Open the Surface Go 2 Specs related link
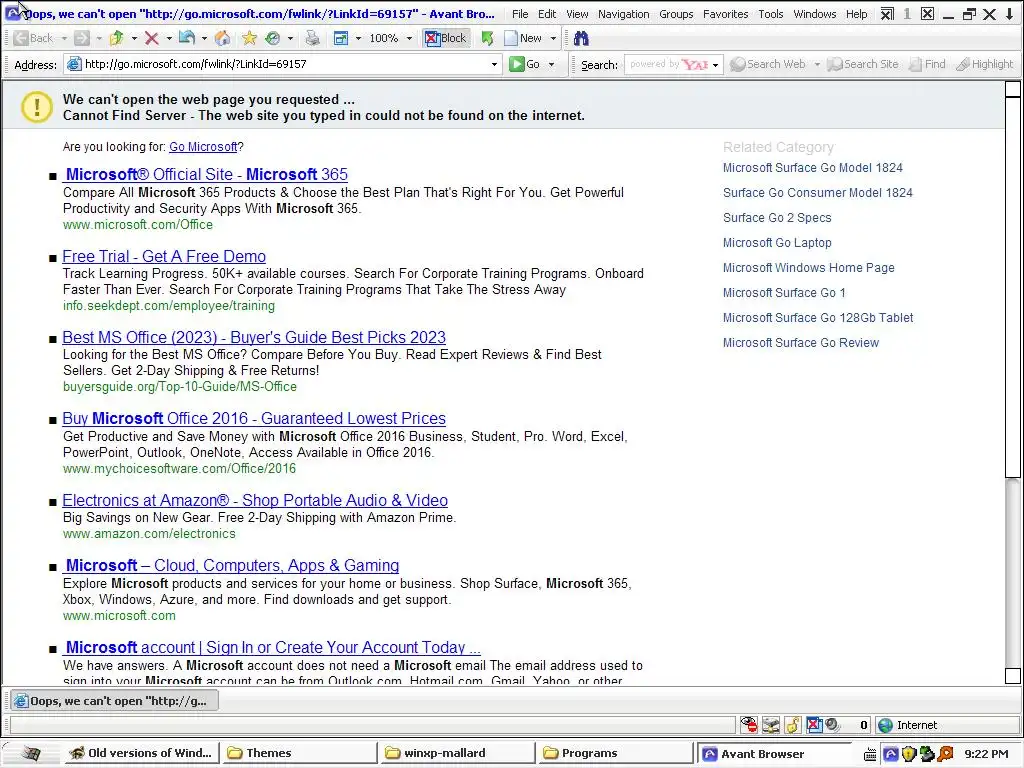 click(x=776, y=217)
